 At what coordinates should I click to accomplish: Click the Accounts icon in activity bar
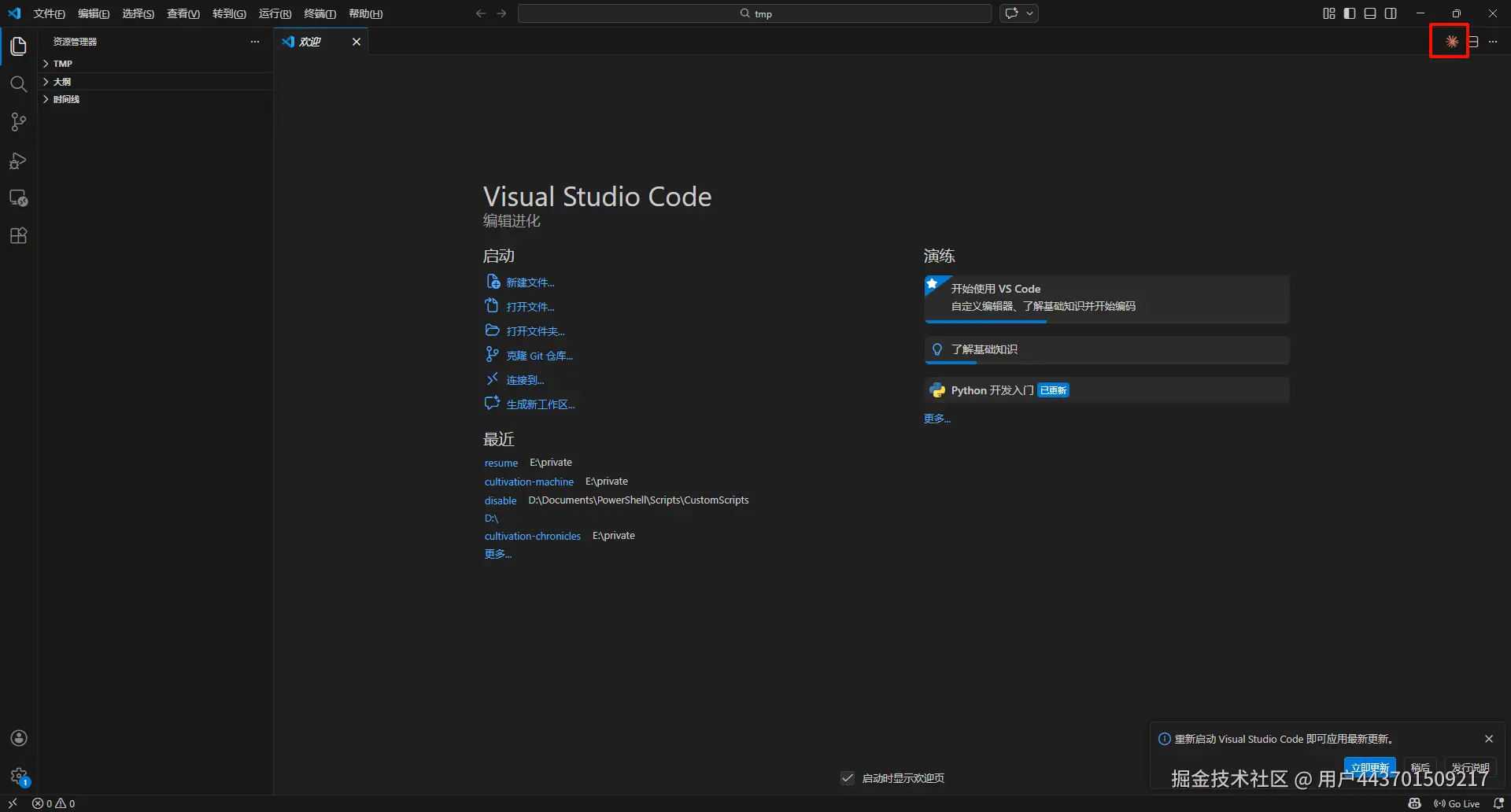click(x=18, y=738)
